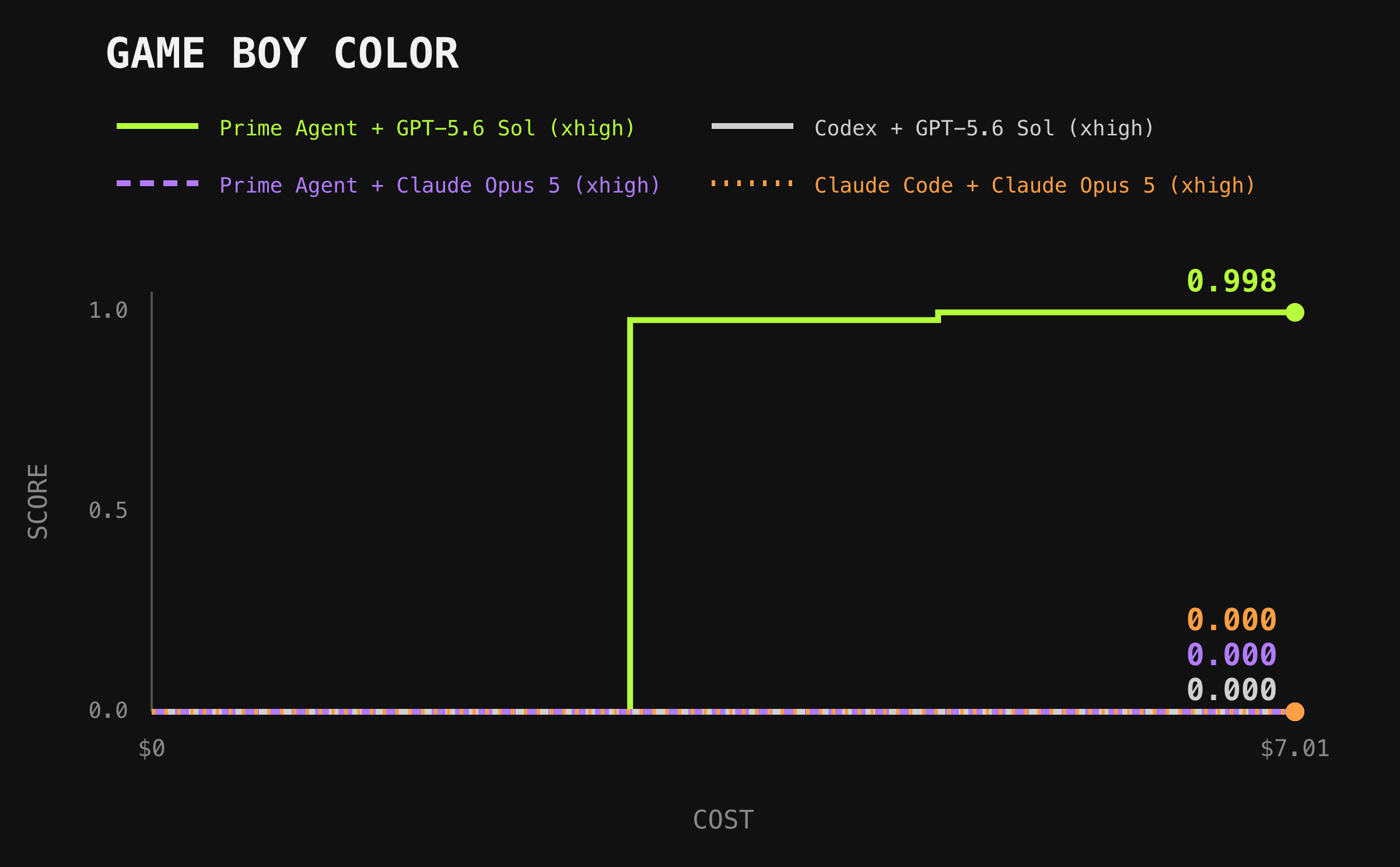Click the orange 0.000 score label
Viewport: 1400px width, 867px height.
[x=1232, y=620]
